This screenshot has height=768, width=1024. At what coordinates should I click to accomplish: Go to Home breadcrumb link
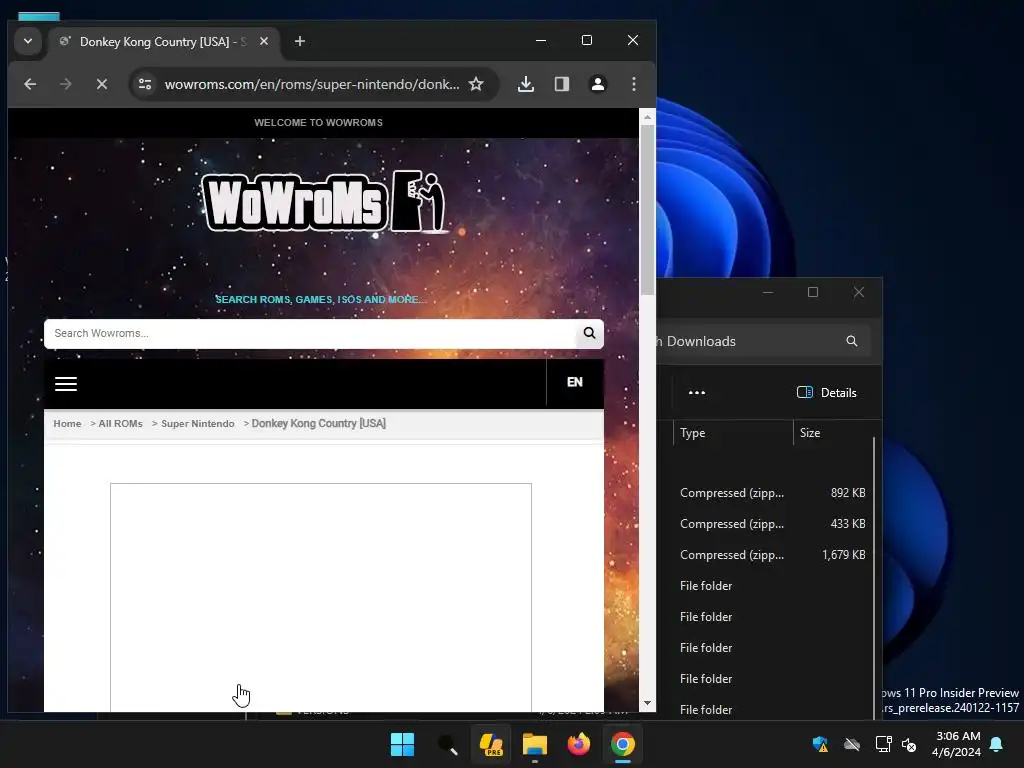[67, 424]
